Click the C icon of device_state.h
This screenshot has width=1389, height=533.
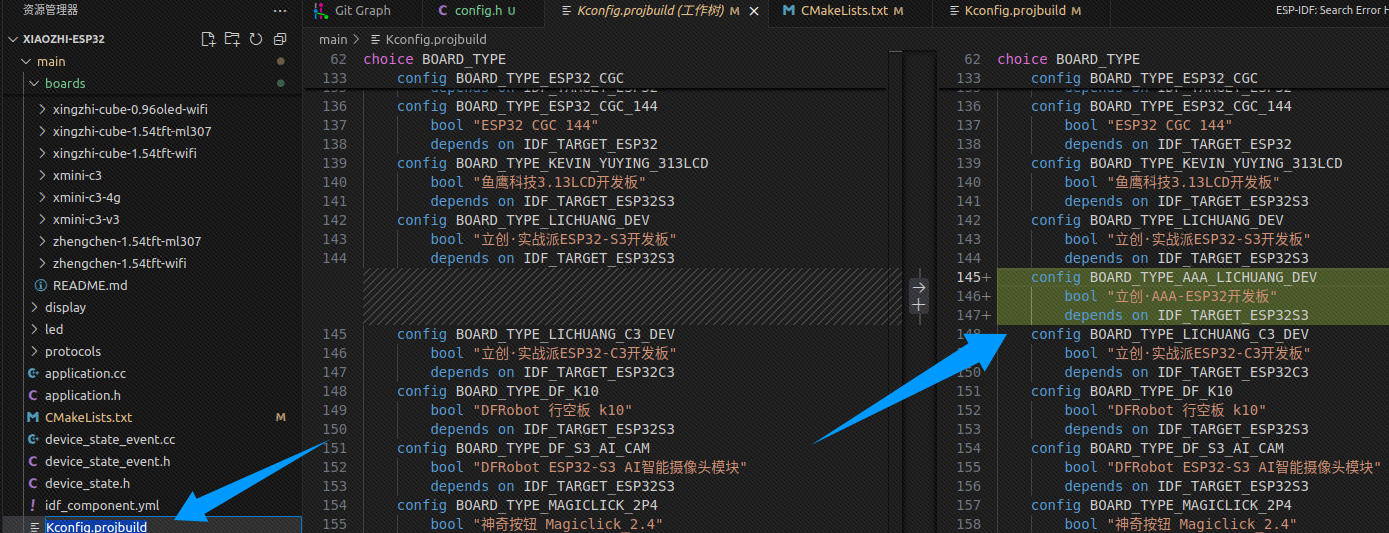tap(33, 483)
